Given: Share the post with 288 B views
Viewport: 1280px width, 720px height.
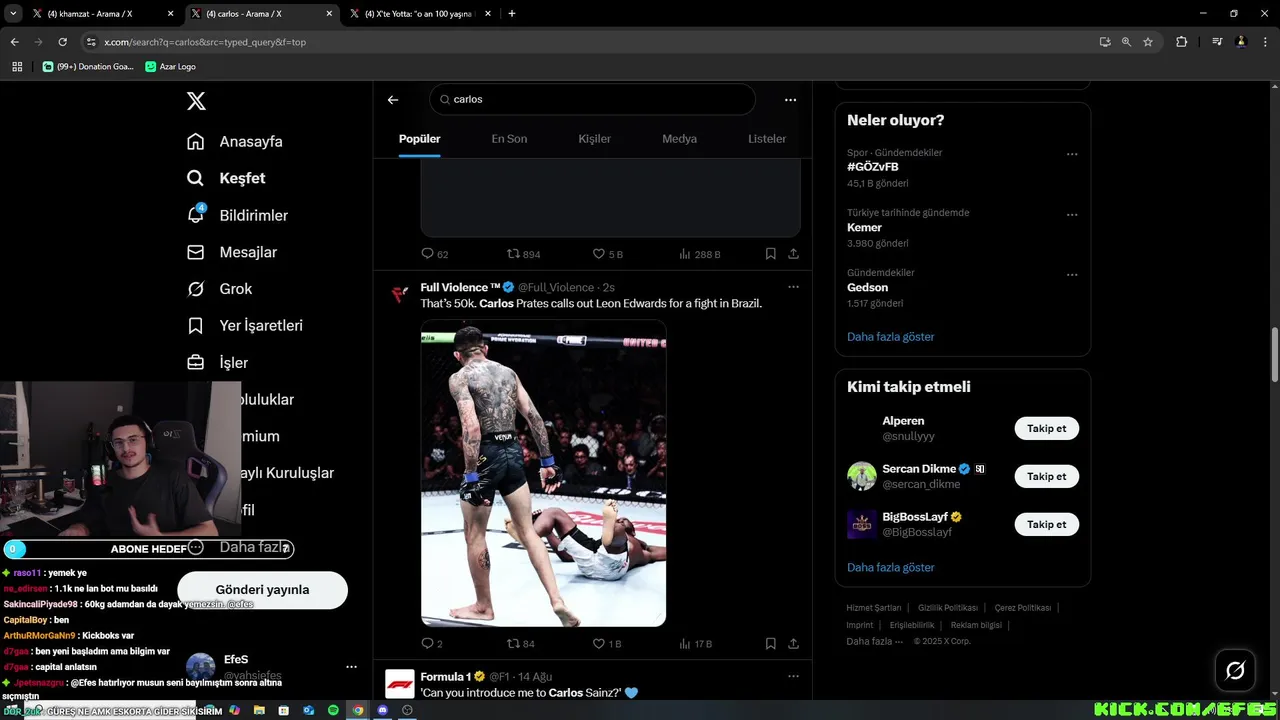Looking at the screenshot, I should point(793,254).
